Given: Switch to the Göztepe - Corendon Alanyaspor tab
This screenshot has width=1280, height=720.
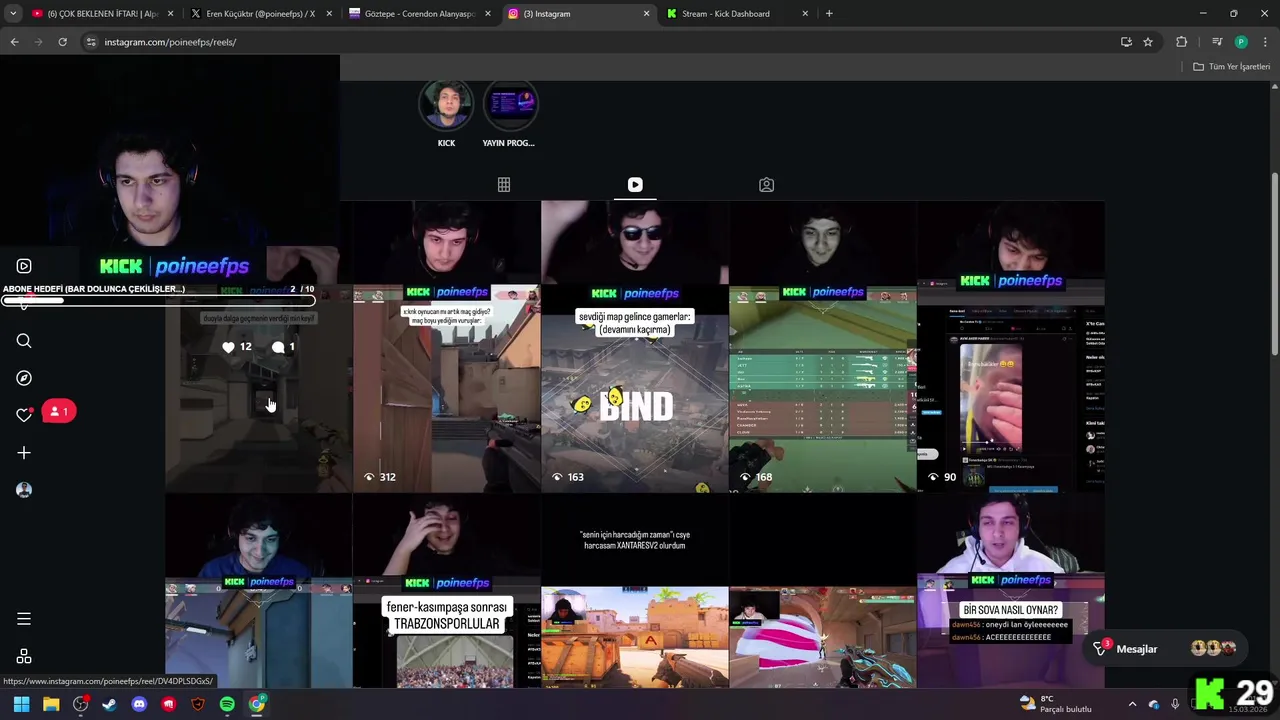Looking at the screenshot, I should 419,14.
